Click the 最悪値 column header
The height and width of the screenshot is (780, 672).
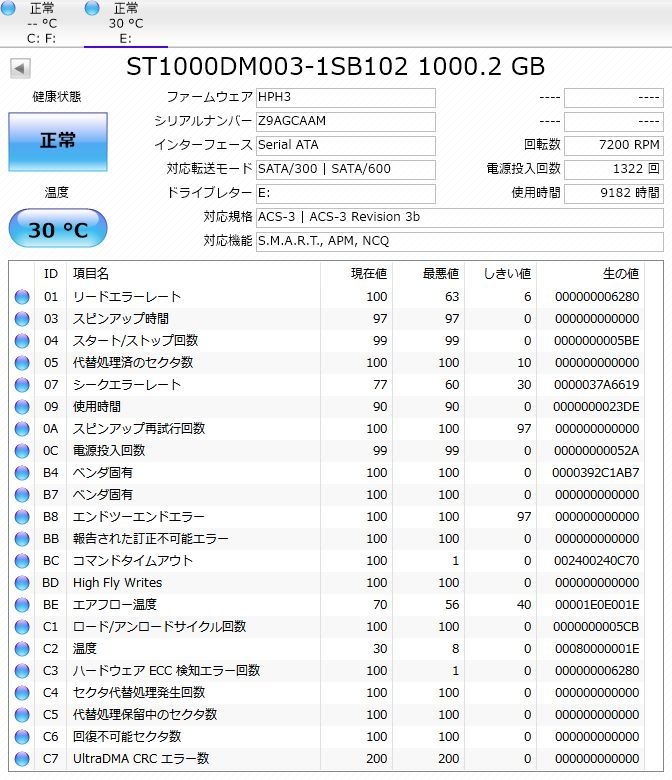(x=441, y=274)
